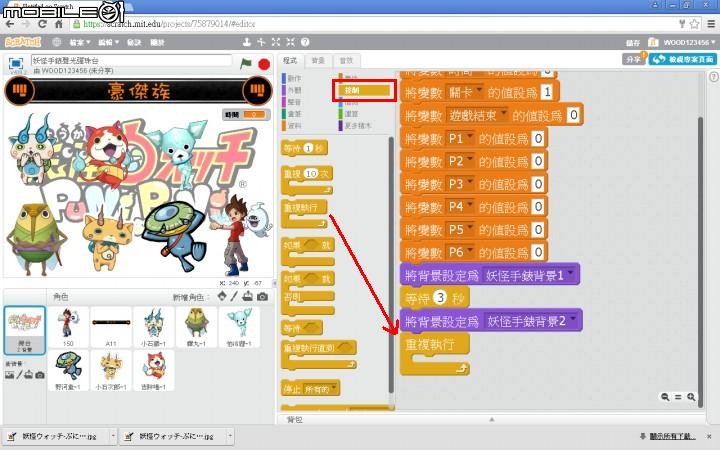Take new backdrop photo with camera icon
Viewport: 720px width, 450px height.
(40, 375)
